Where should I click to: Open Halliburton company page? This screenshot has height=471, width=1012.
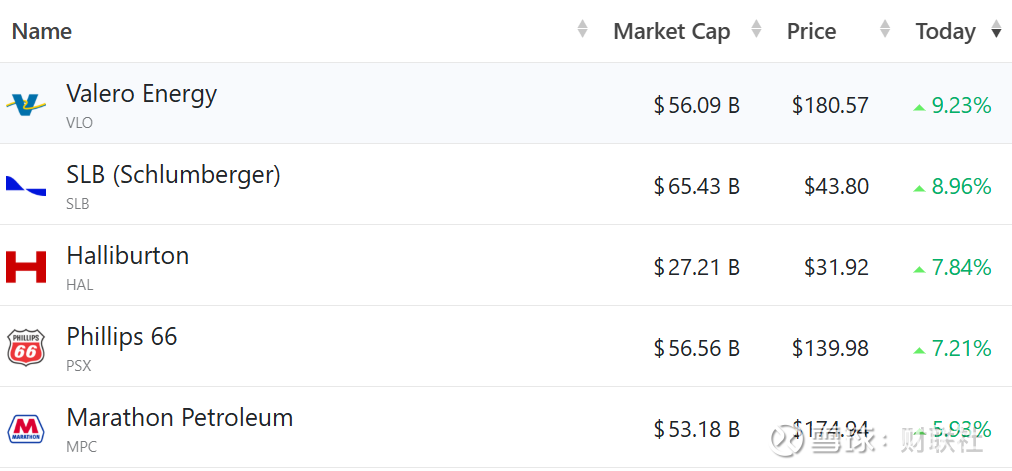(127, 256)
